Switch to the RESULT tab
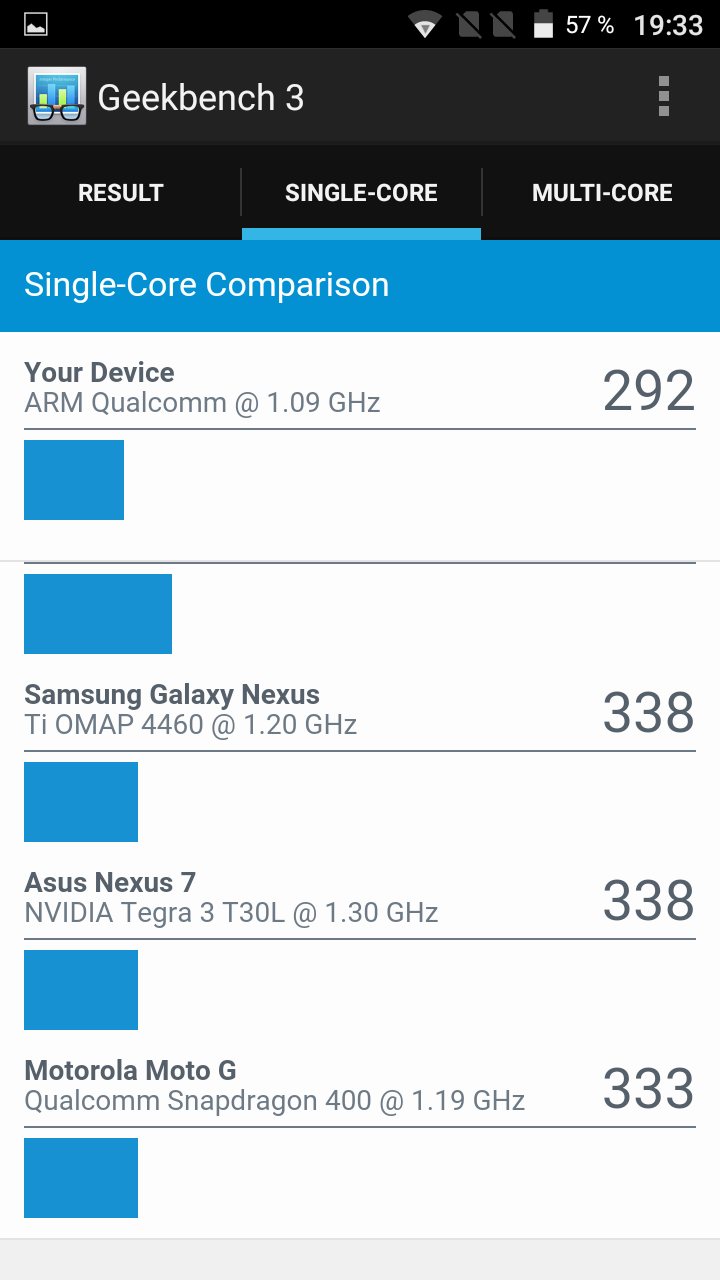This screenshot has height=1280, width=720. point(120,193)
